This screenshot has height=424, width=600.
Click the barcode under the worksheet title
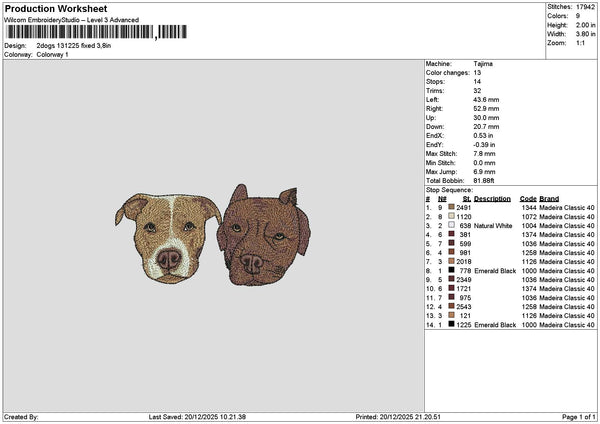tap(96, 32)
